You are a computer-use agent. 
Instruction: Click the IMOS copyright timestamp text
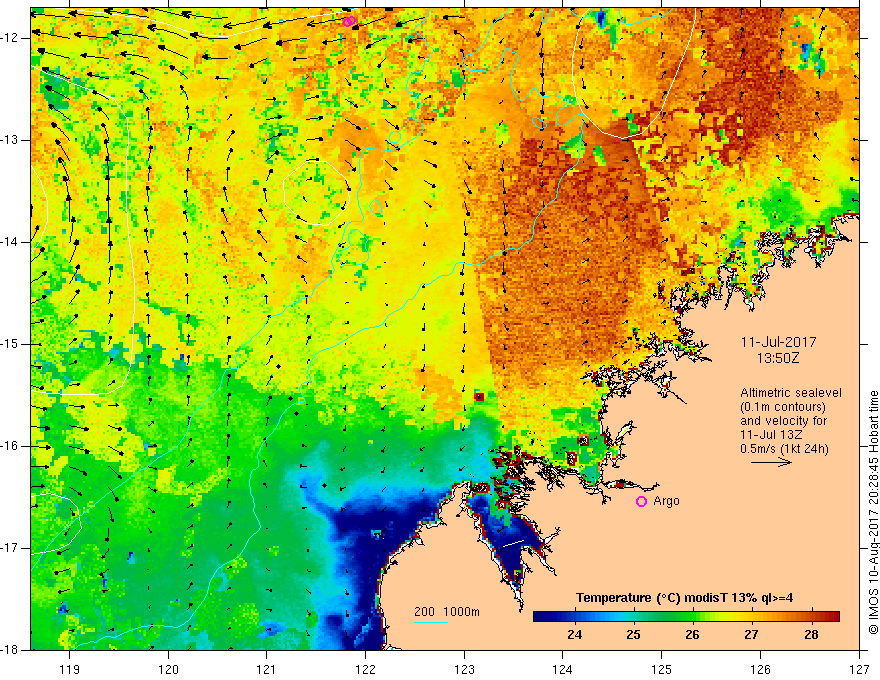873,513
